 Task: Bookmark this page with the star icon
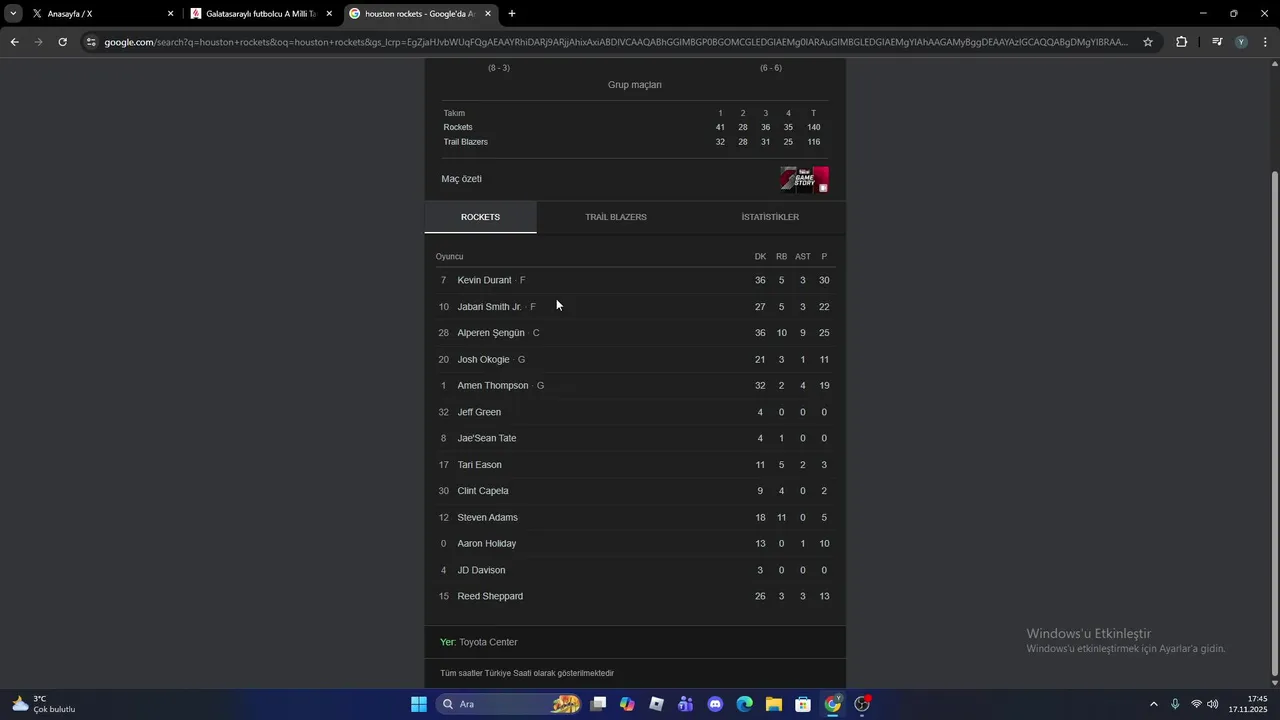(x=1148, y=42)
